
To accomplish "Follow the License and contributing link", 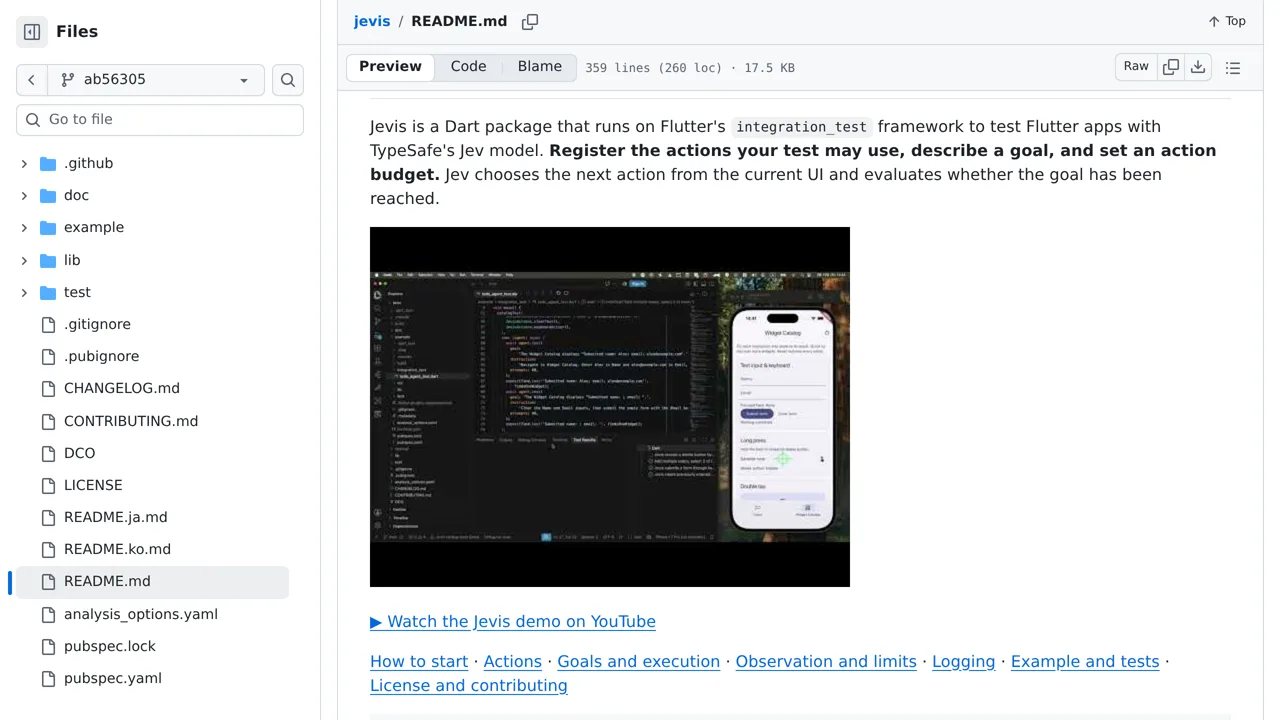I will click(x=469, y=686).
